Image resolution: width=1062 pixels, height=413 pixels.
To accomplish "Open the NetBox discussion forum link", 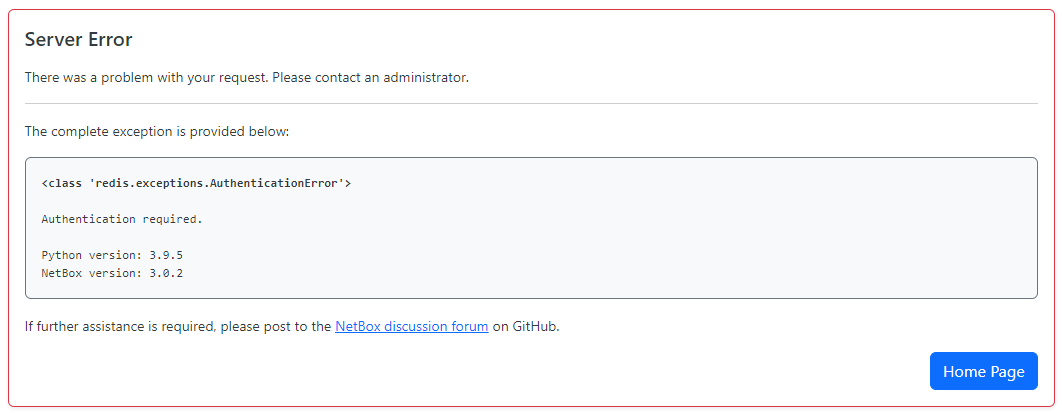I will pos(412,326).
